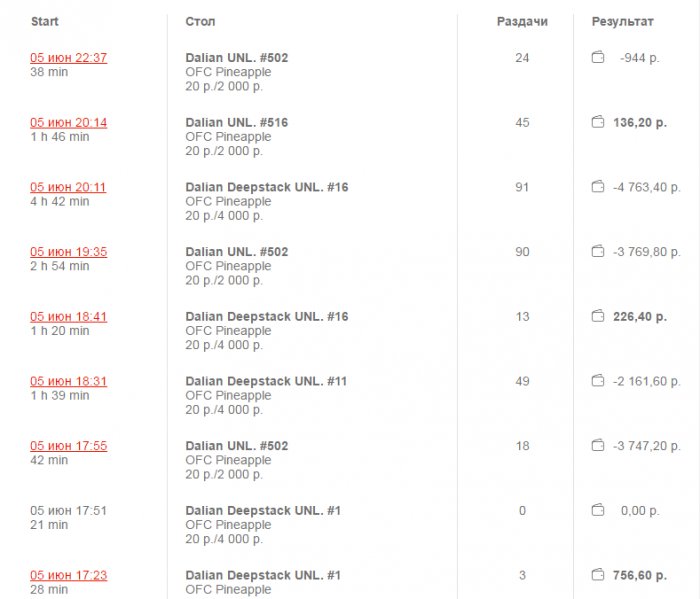Image resolution: width=700 pixels, height=599 pixels.
Task: Open session link 05 июн 20:11
Action: (68, 187)
